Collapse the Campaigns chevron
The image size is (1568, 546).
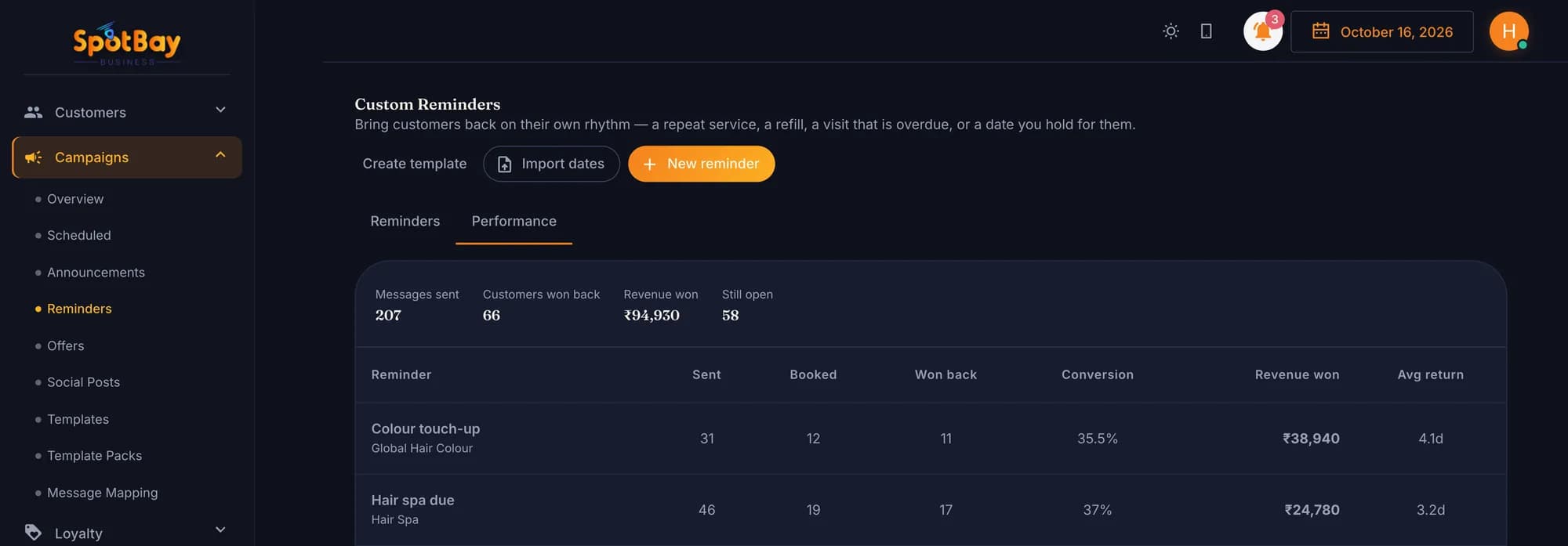pyautogui.click(x=220, y=155)
